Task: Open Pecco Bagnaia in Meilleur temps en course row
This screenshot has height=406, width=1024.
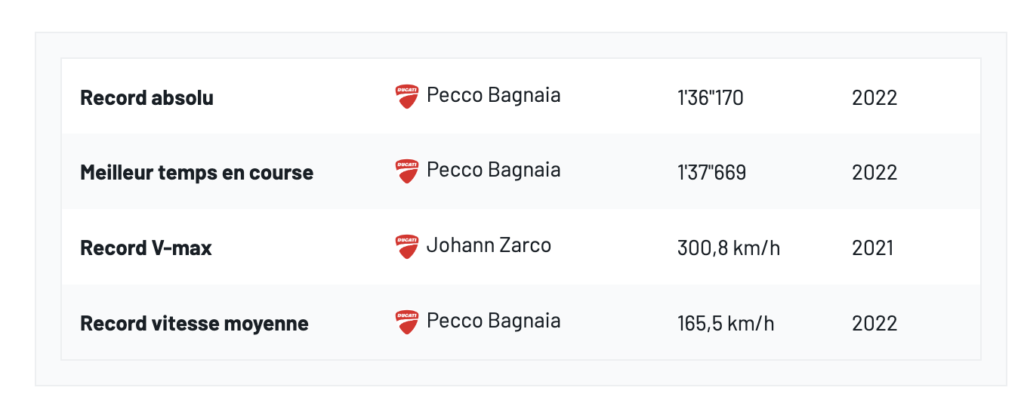Action: (x=493, y=171)
